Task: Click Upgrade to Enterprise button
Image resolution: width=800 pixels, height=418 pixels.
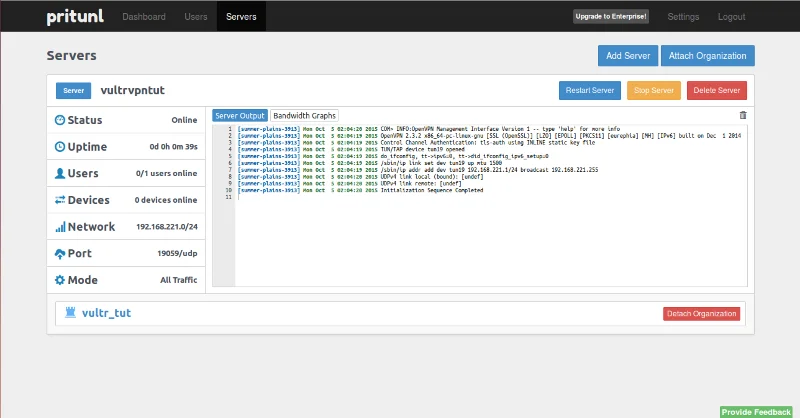Action: pyautogui.click(x=611, y=16)
